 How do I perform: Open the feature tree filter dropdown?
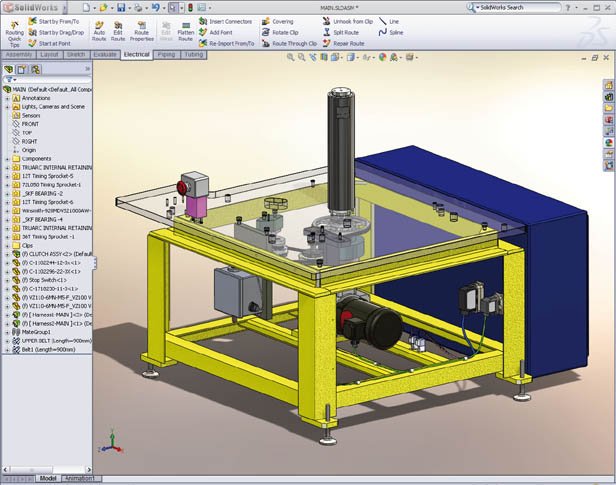click(10, 79)
